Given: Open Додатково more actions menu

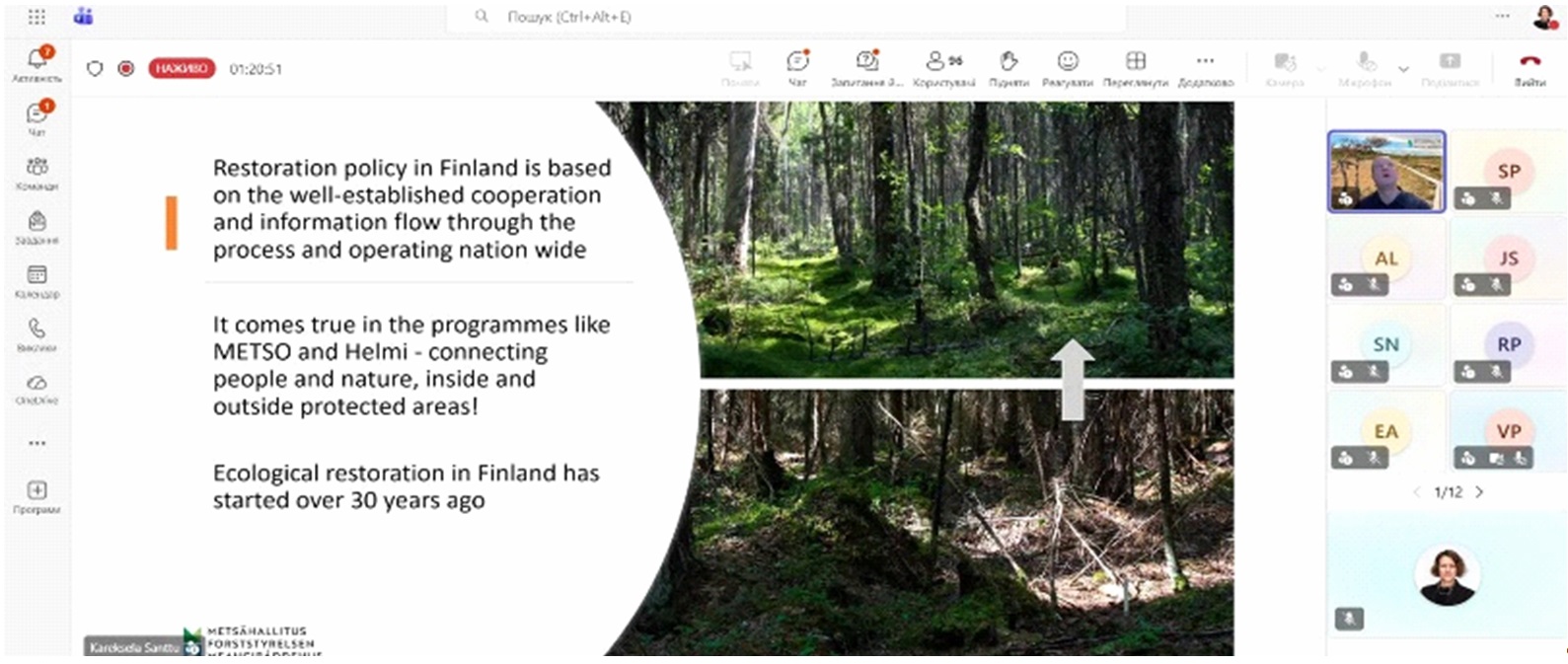Looking at the screenshot, I should (1206, 68).
